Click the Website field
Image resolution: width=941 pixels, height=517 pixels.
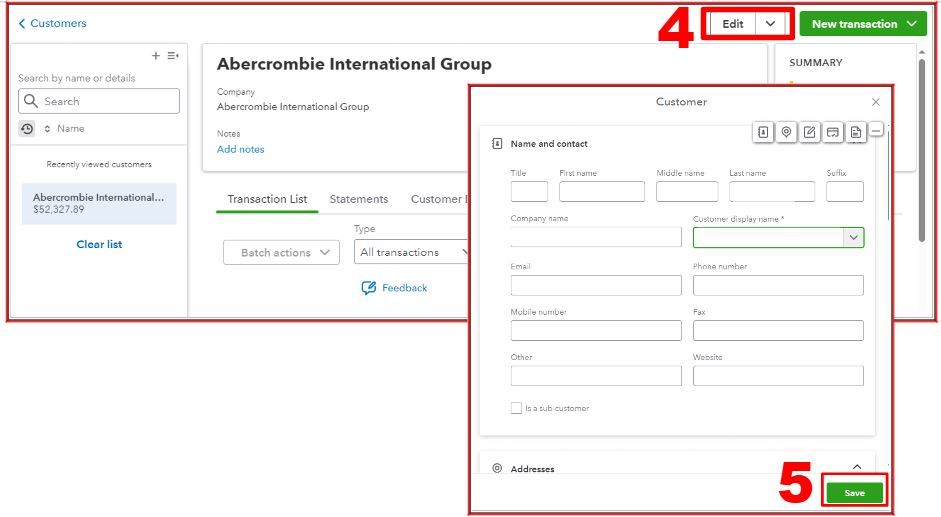coord(778,376)
